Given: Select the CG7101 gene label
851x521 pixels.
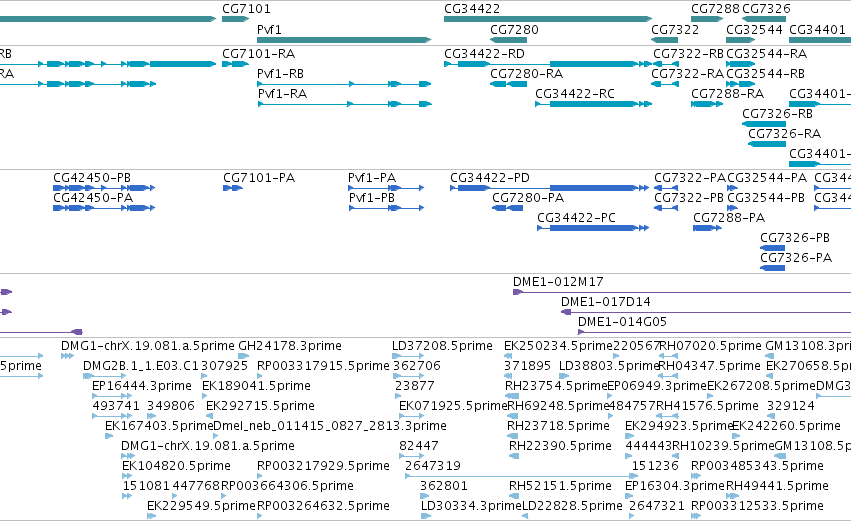Looking at the screenshot, I should pos(246,9).
